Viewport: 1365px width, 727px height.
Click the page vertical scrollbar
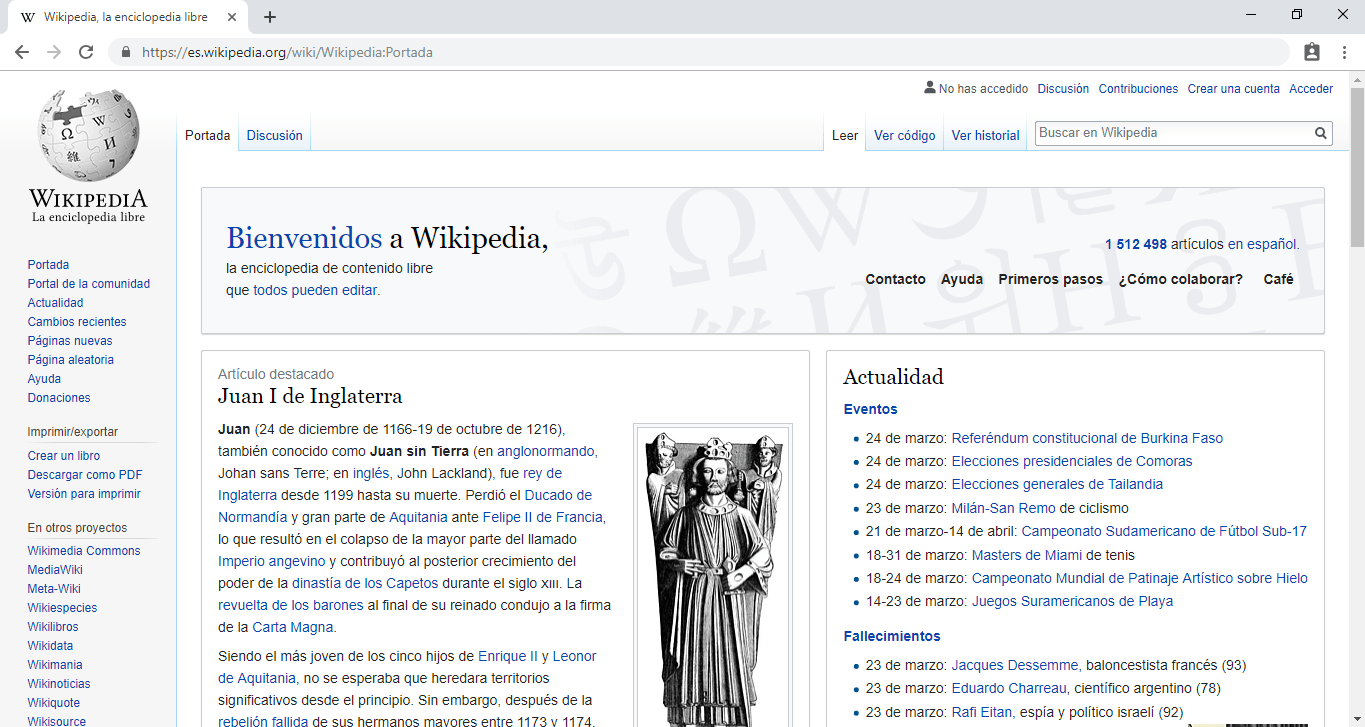1357,400
